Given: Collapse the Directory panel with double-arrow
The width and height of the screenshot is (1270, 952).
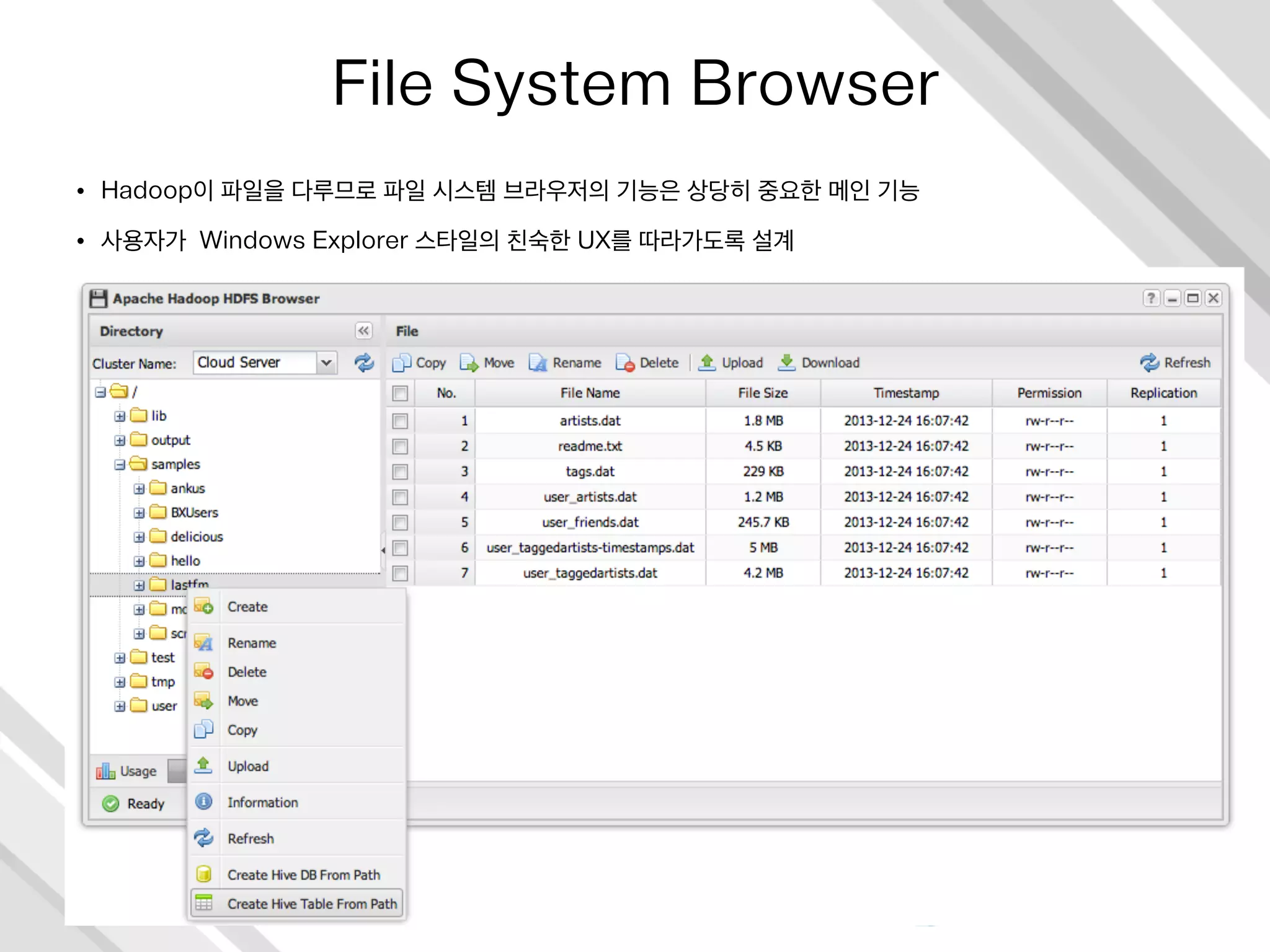Looking at the screenshot, I should (x=364, y=331).
